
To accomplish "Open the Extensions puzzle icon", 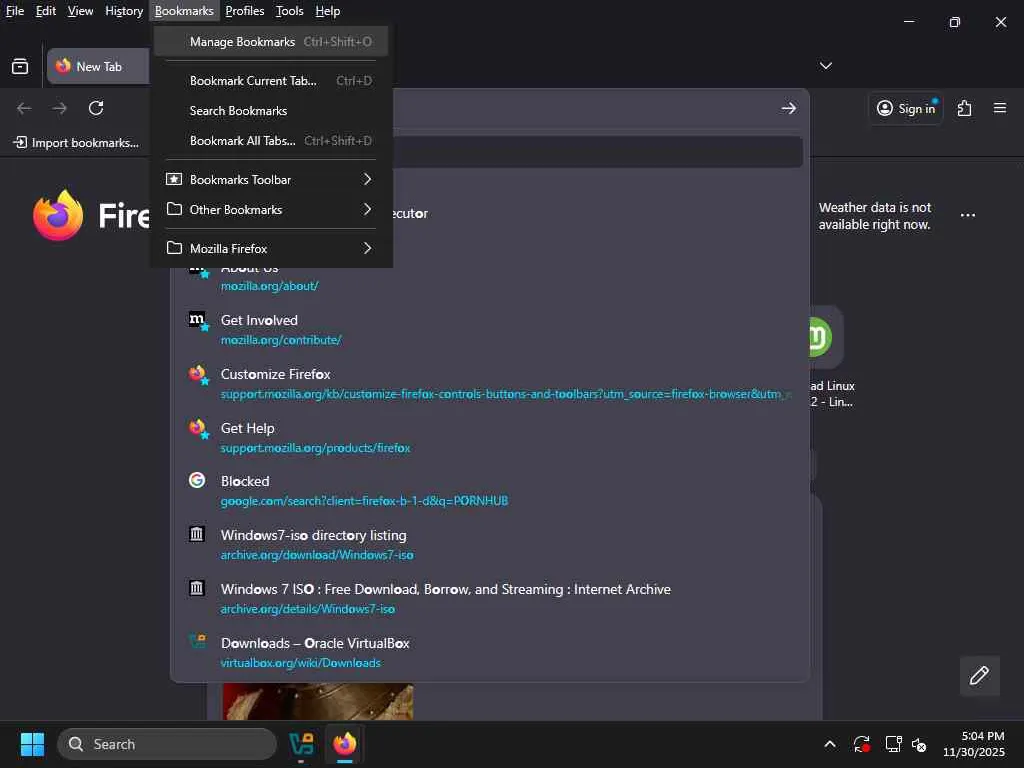I will point(964,108).
